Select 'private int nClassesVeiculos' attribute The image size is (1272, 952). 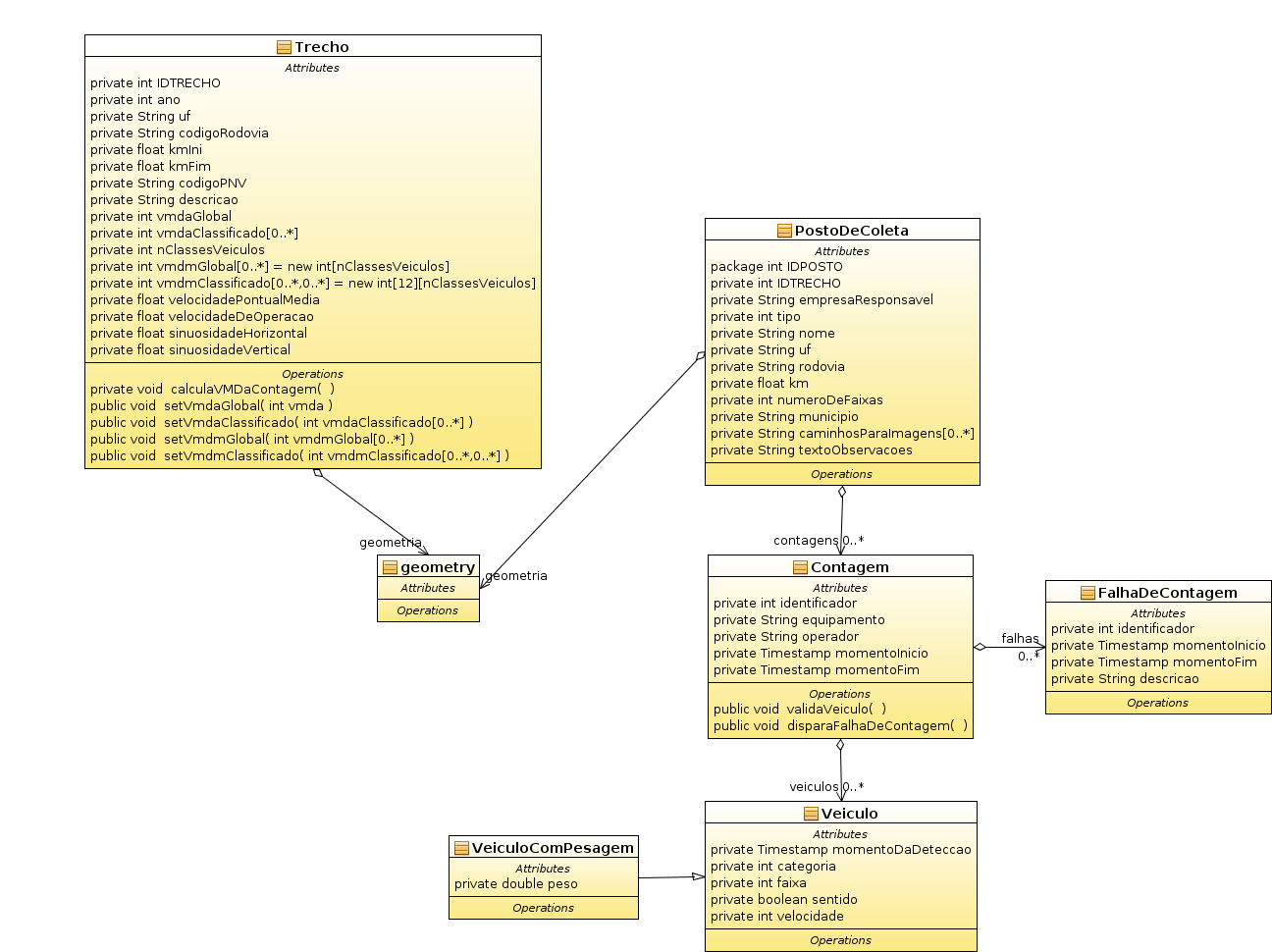[x=178, y=250]
